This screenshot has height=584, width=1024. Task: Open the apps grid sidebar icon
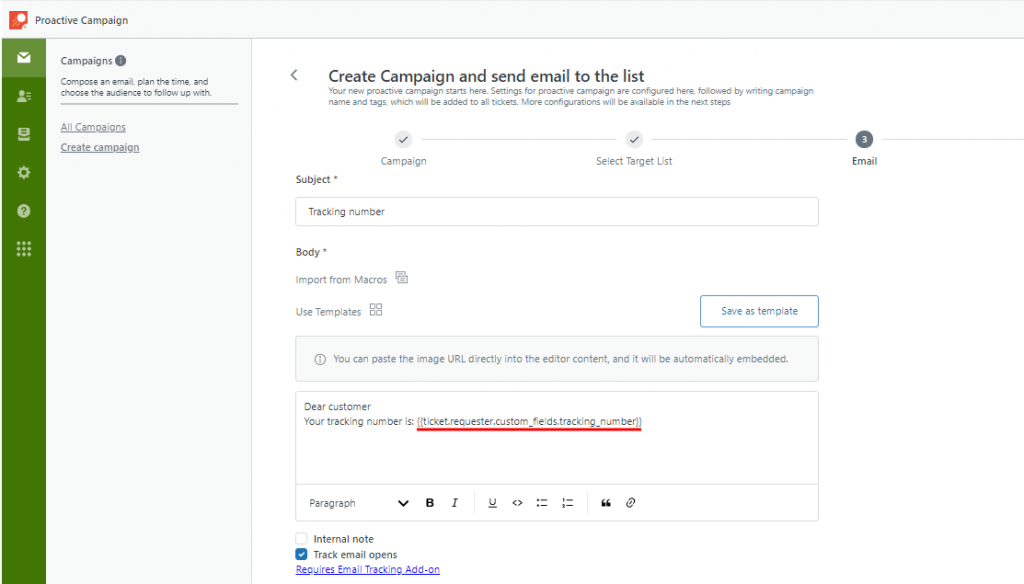click(x=23, y=249)
